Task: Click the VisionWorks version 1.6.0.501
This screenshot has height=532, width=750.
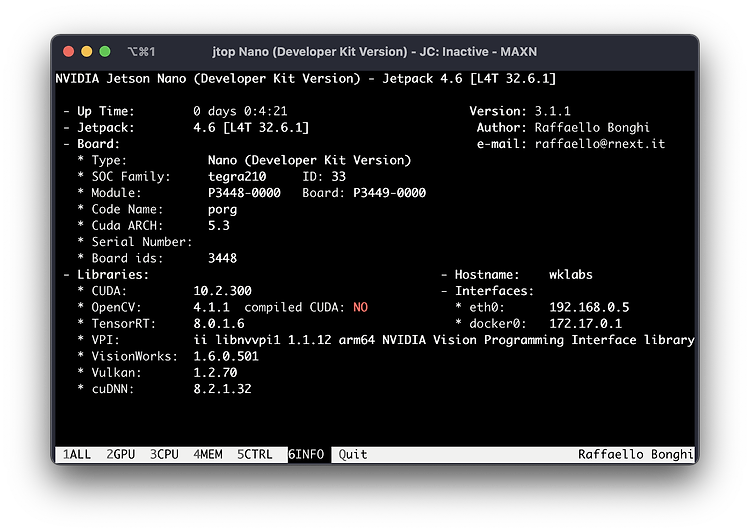Action: pos(226,356)
